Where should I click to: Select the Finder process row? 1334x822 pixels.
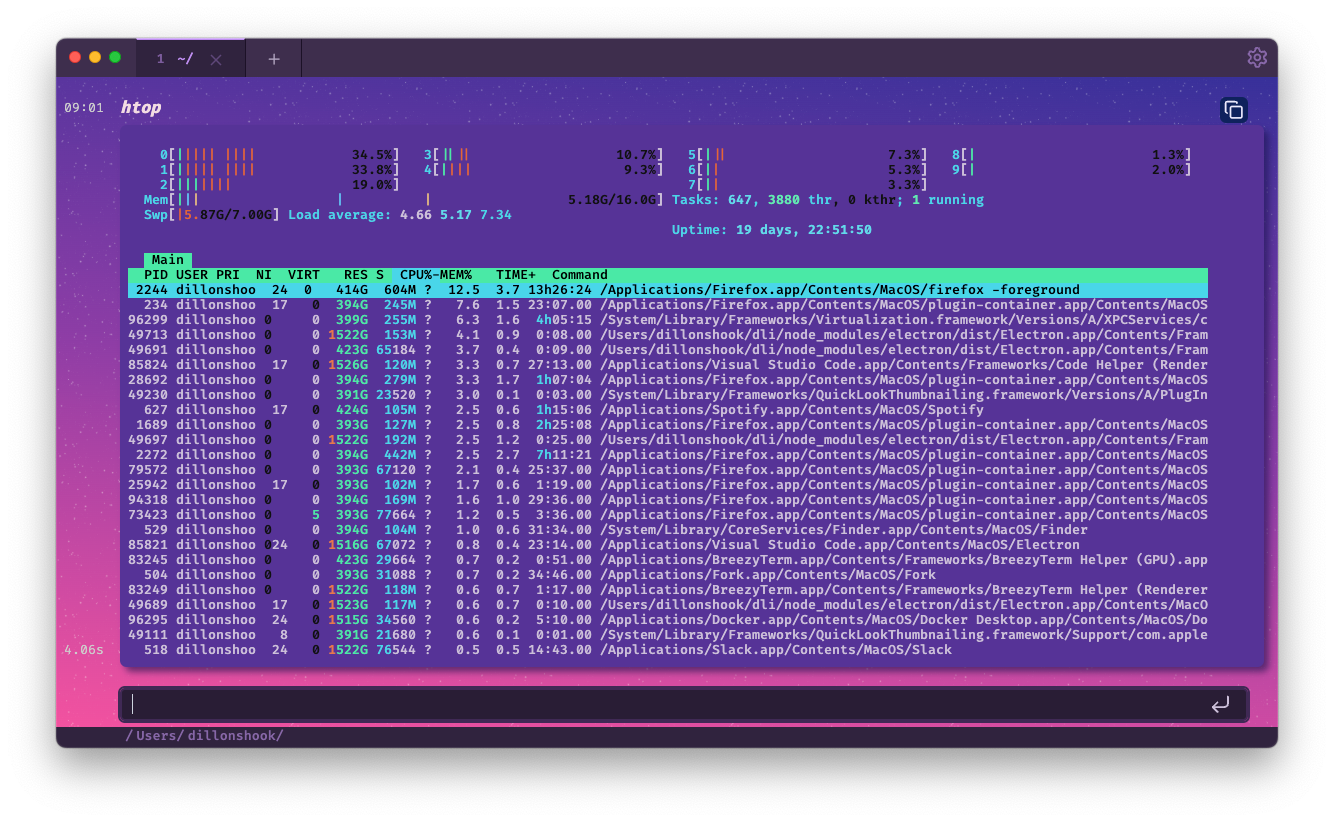[x=600, y=529]
